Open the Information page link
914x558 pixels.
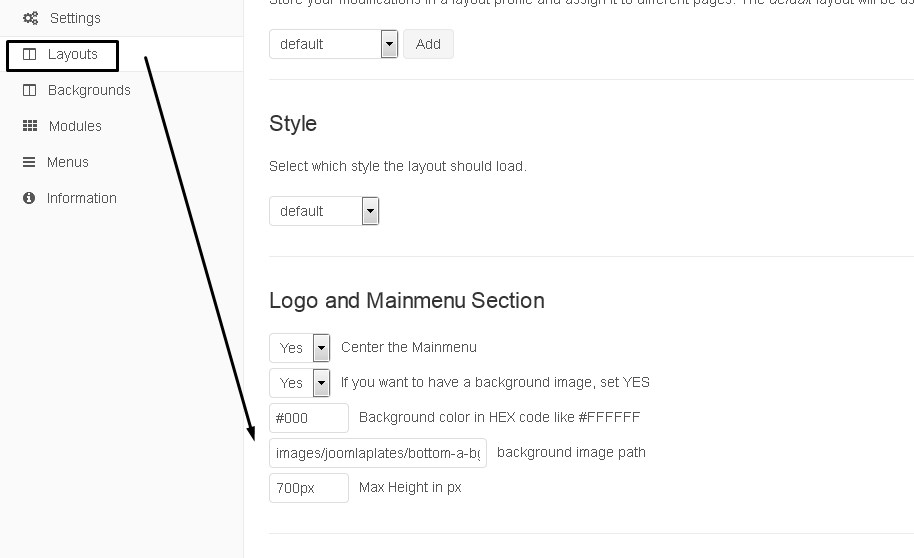(x=82, y=198)
